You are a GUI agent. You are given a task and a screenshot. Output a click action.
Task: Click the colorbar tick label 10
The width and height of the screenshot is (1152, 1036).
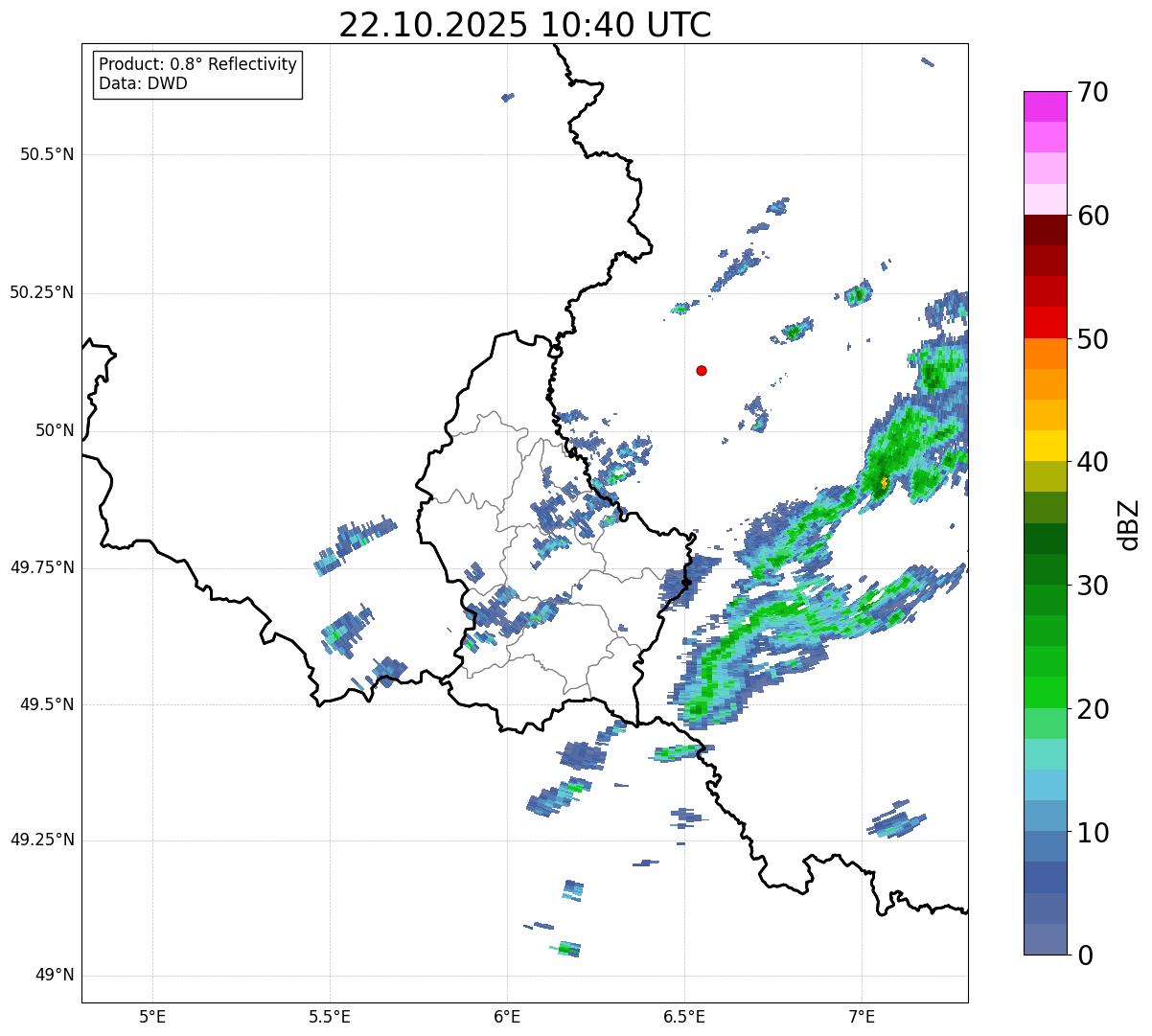point(1093,833)
